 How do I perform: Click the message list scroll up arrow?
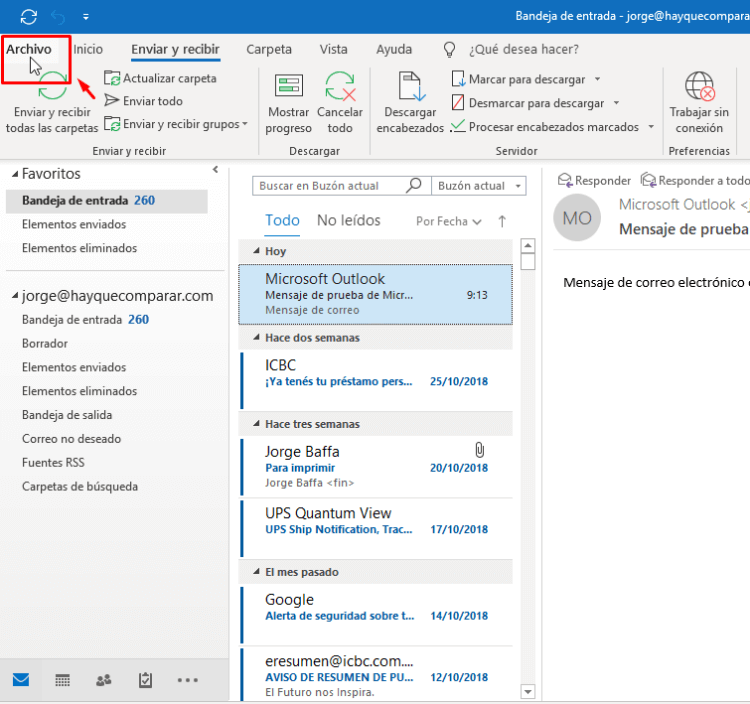[528, 246]
